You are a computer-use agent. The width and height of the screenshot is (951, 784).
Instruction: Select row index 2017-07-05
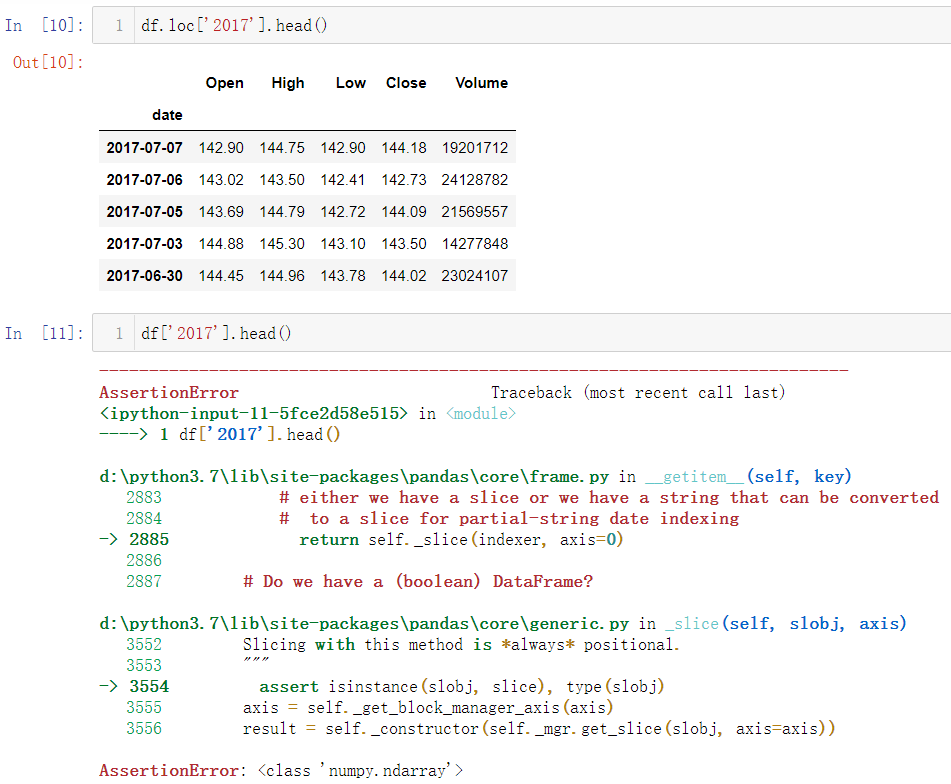pyautogui.click(x=144, y=212)
